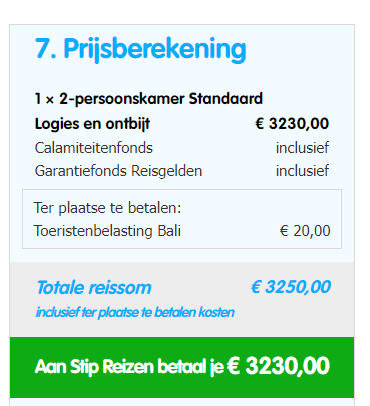Click the 'Calamiteitenfonds' label
The height and width of the screenshot is (406, 370).
[x=94, y=148]
